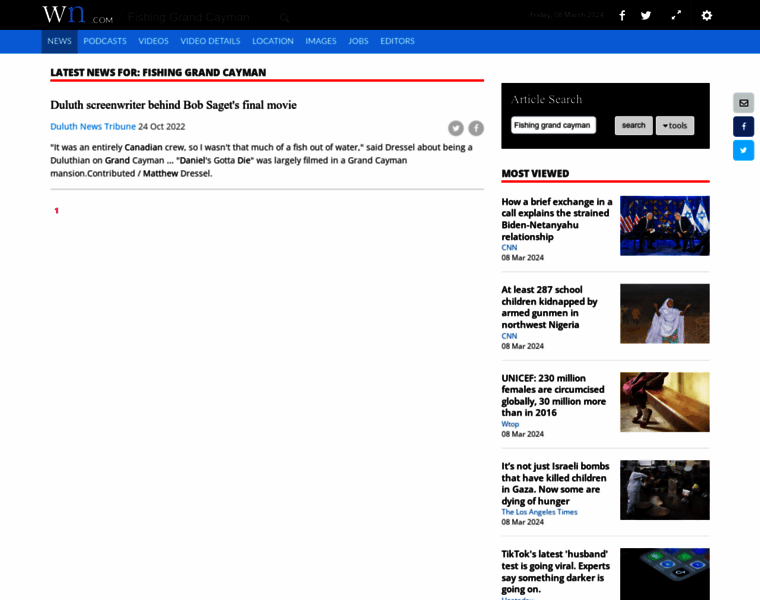Click the WN.com logo

coord(76,16)
